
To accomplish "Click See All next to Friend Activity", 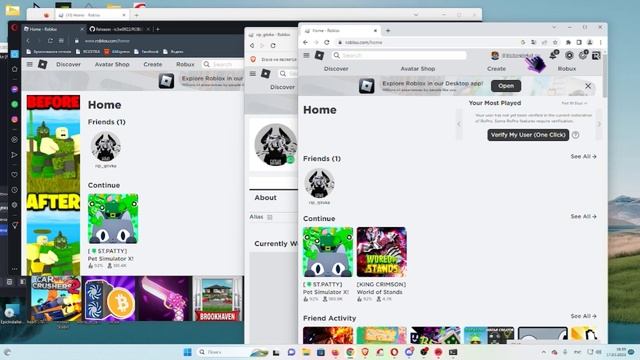I will [x=583, y=316].
